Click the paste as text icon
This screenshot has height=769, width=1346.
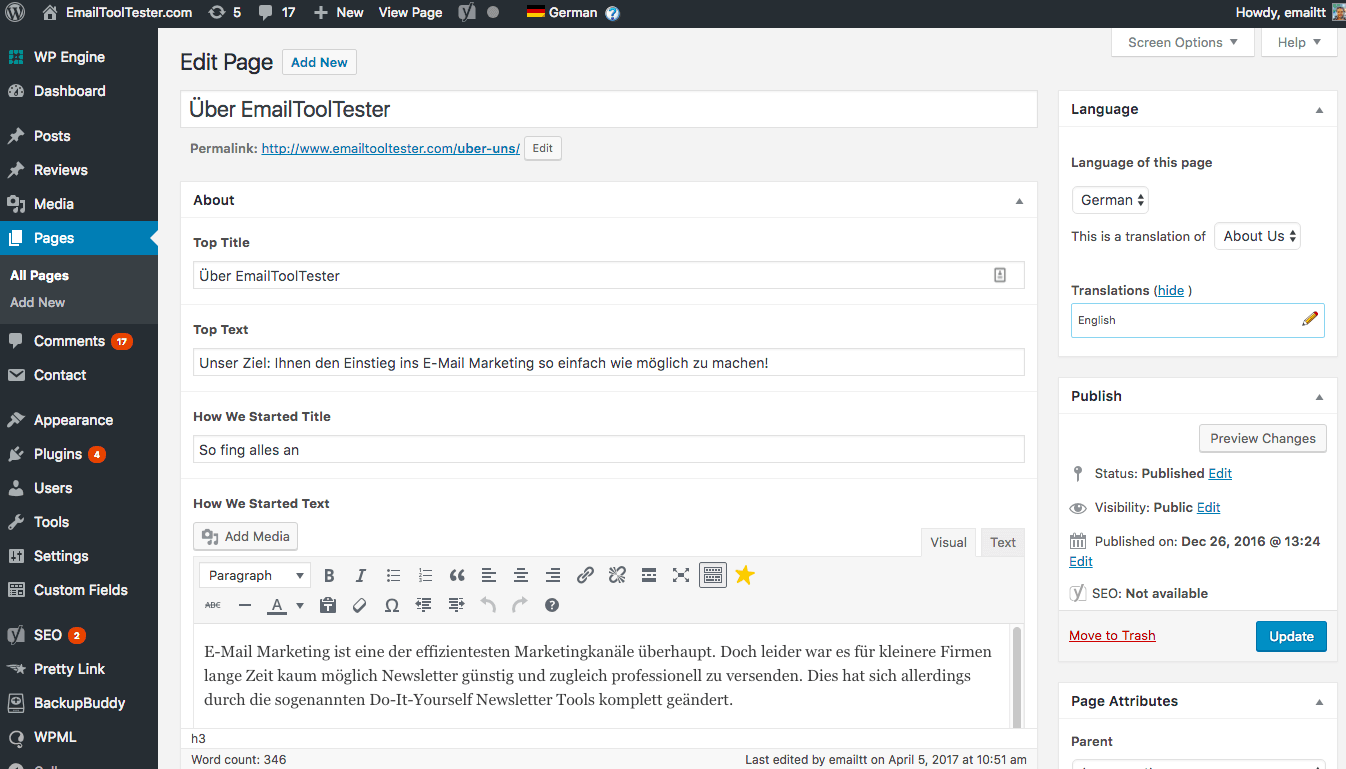(x=327, y=605)
